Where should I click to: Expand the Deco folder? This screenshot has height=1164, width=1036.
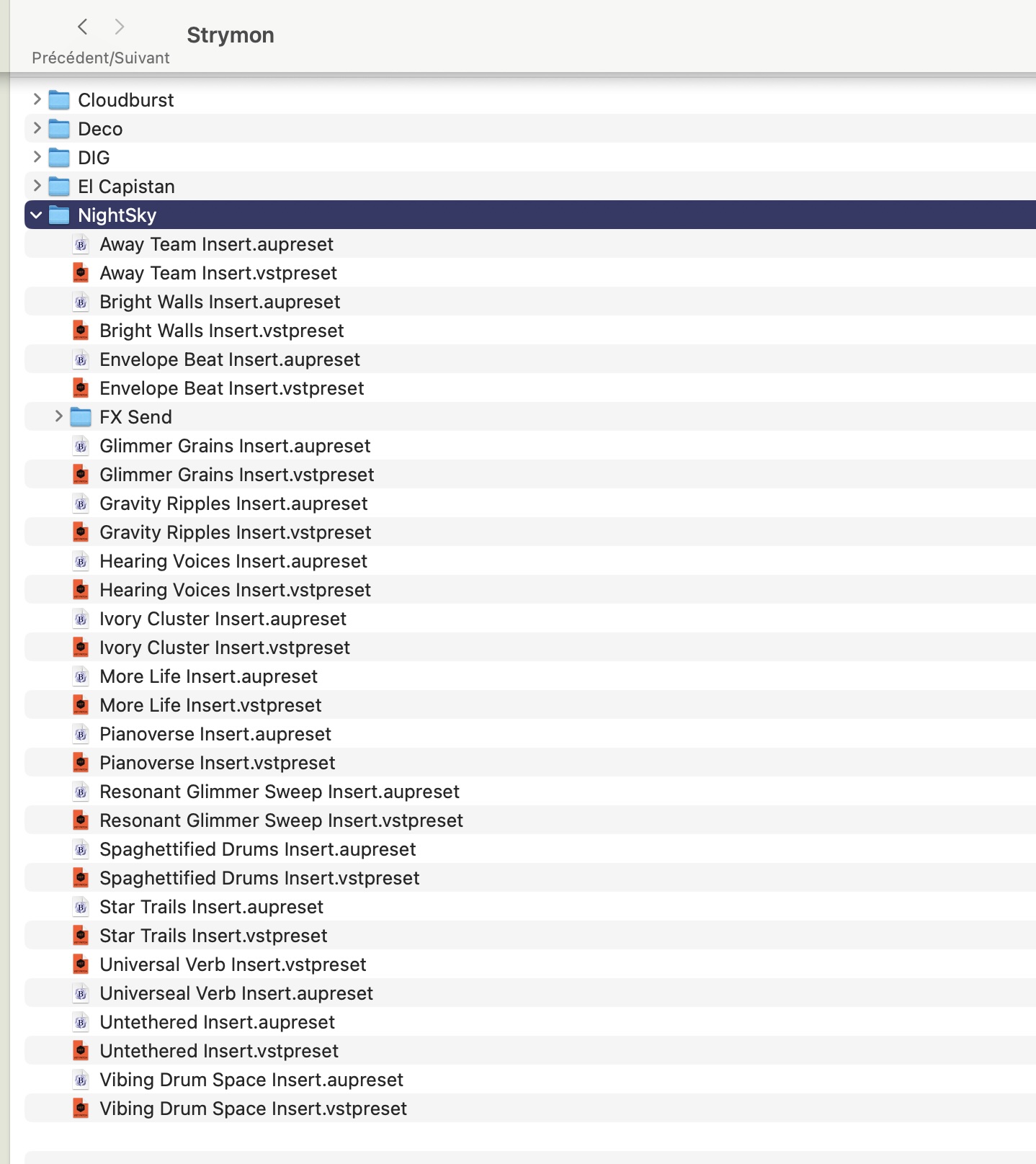point(37,128)
